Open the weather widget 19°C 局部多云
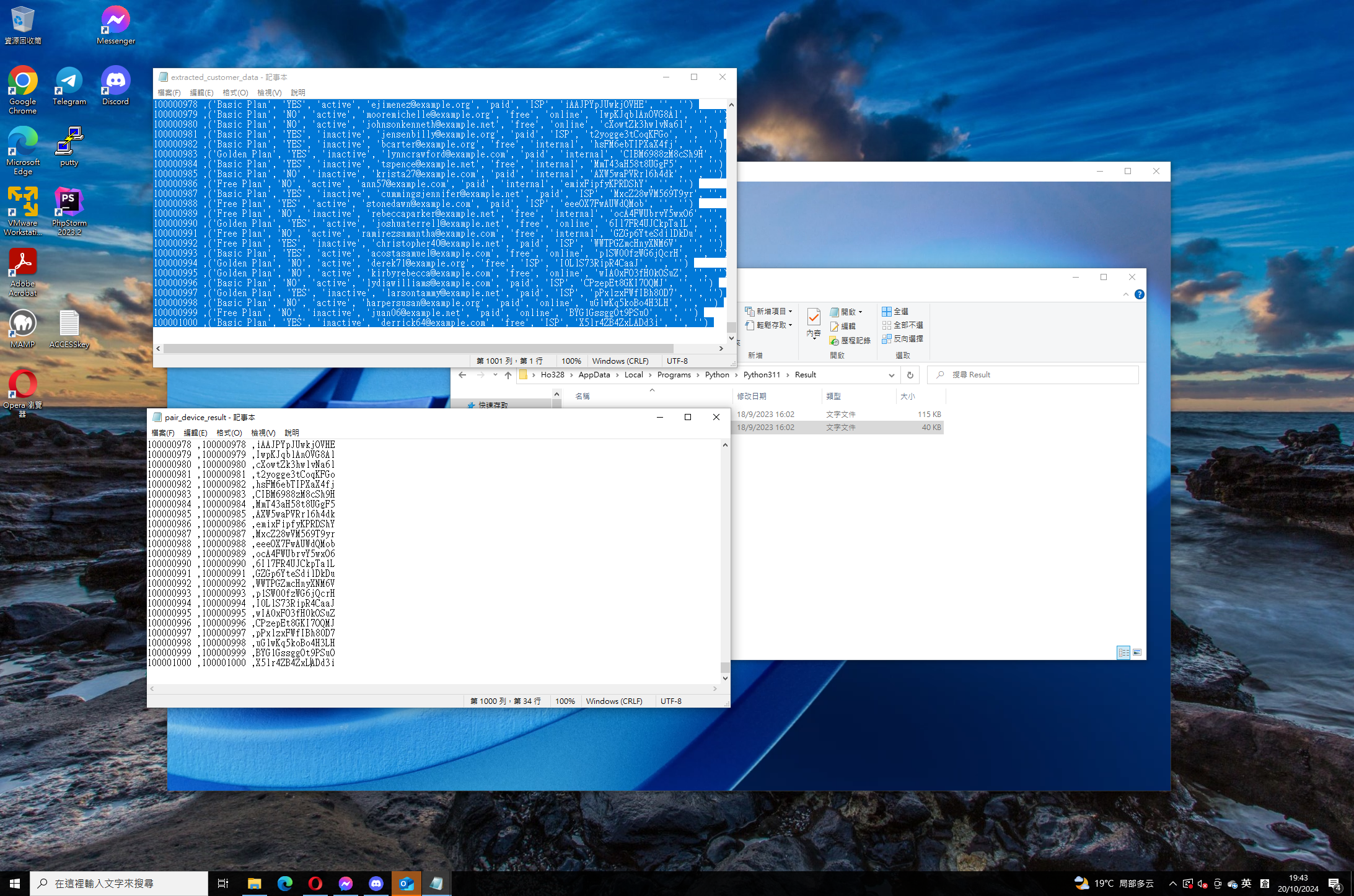Screen dimensions: 1354x896 (1114, 884)
